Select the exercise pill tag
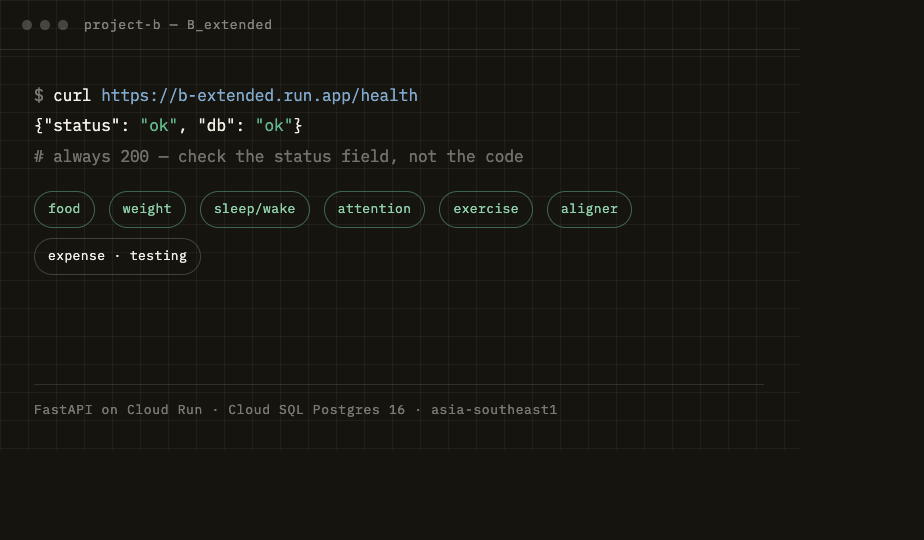924x540 pixels. [x=486, y=209]
